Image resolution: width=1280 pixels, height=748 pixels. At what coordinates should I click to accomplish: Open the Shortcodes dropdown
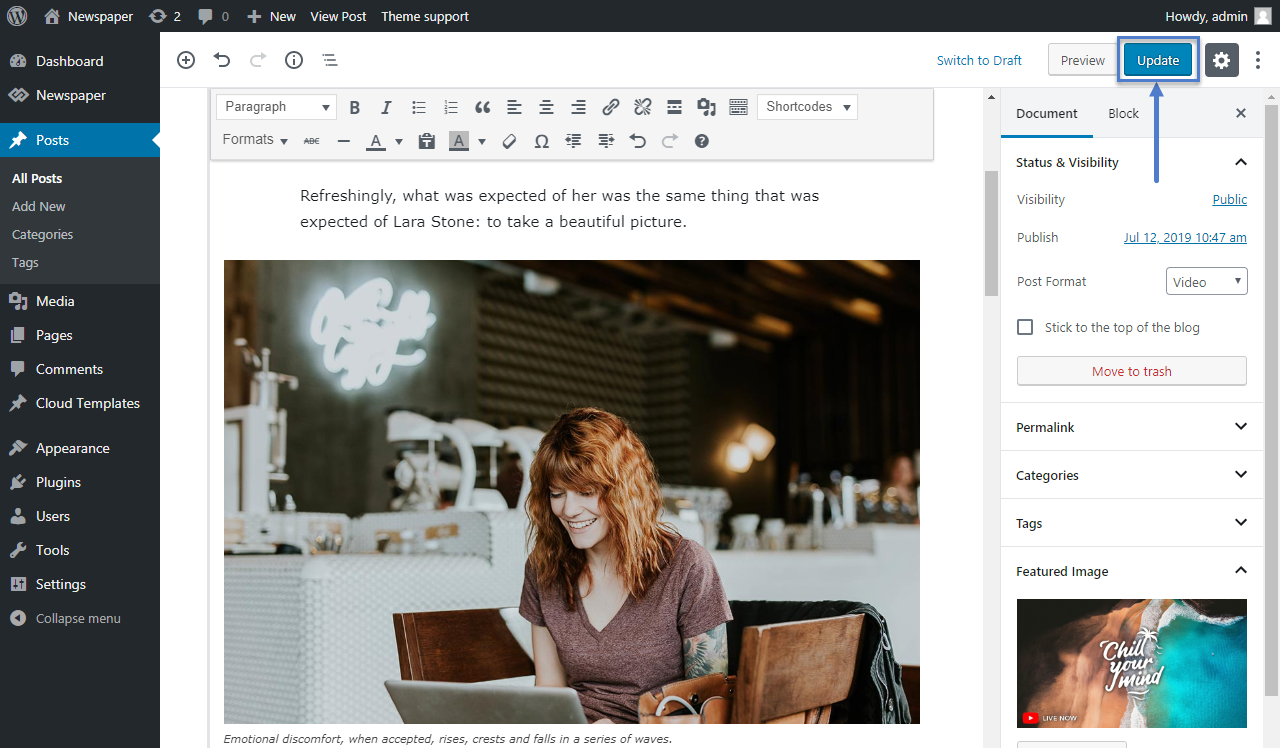click(808, 107)
